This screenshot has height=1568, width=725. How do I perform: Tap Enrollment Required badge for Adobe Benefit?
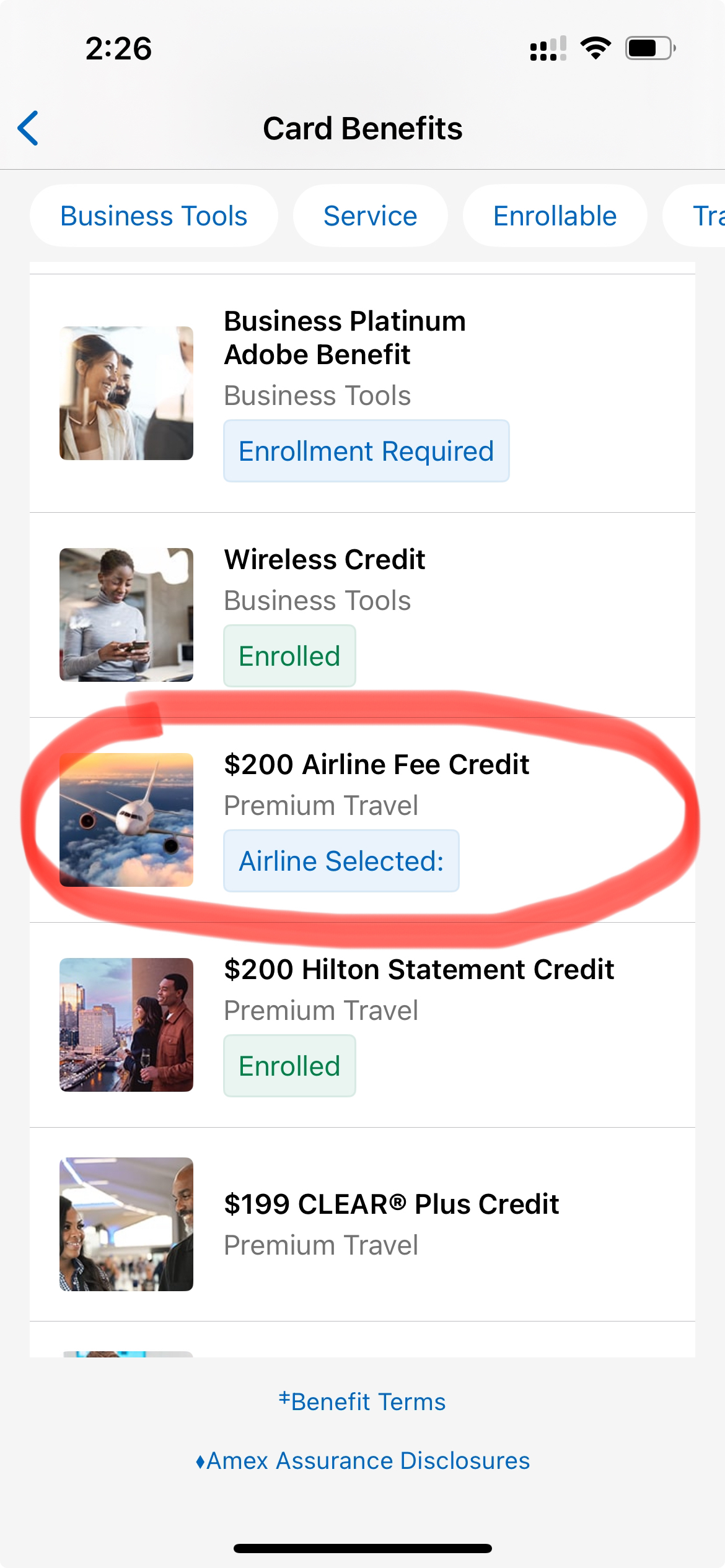click(366, 451)
